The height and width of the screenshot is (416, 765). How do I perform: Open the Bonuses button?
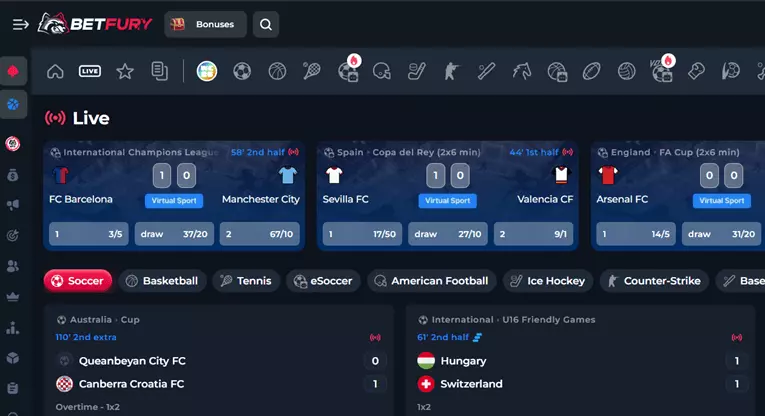[205, 24]
